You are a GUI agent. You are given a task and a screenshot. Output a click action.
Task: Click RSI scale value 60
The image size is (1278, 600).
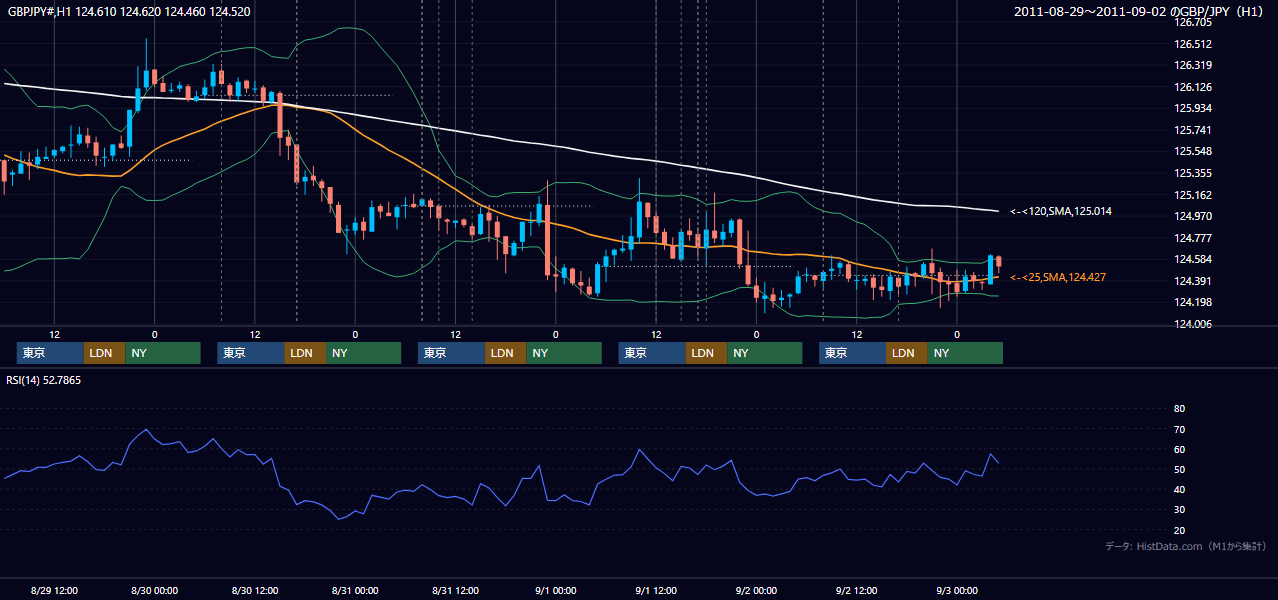point(1179,449)
